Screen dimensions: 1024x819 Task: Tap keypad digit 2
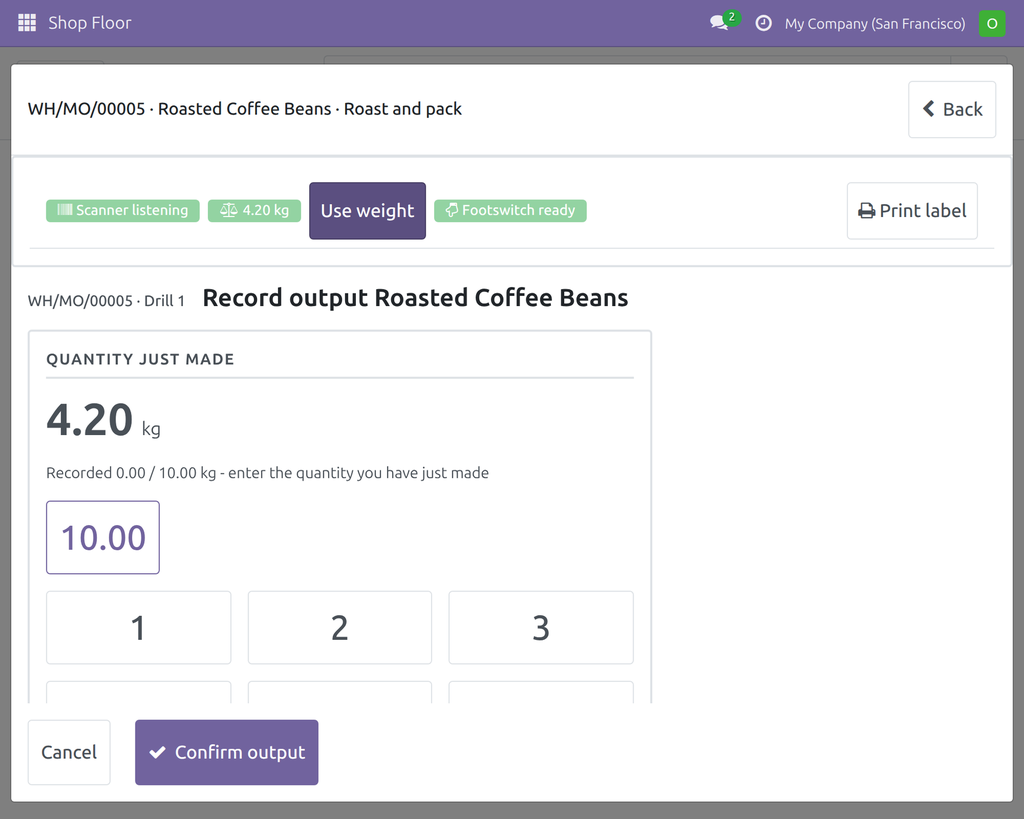click(340, 628)
